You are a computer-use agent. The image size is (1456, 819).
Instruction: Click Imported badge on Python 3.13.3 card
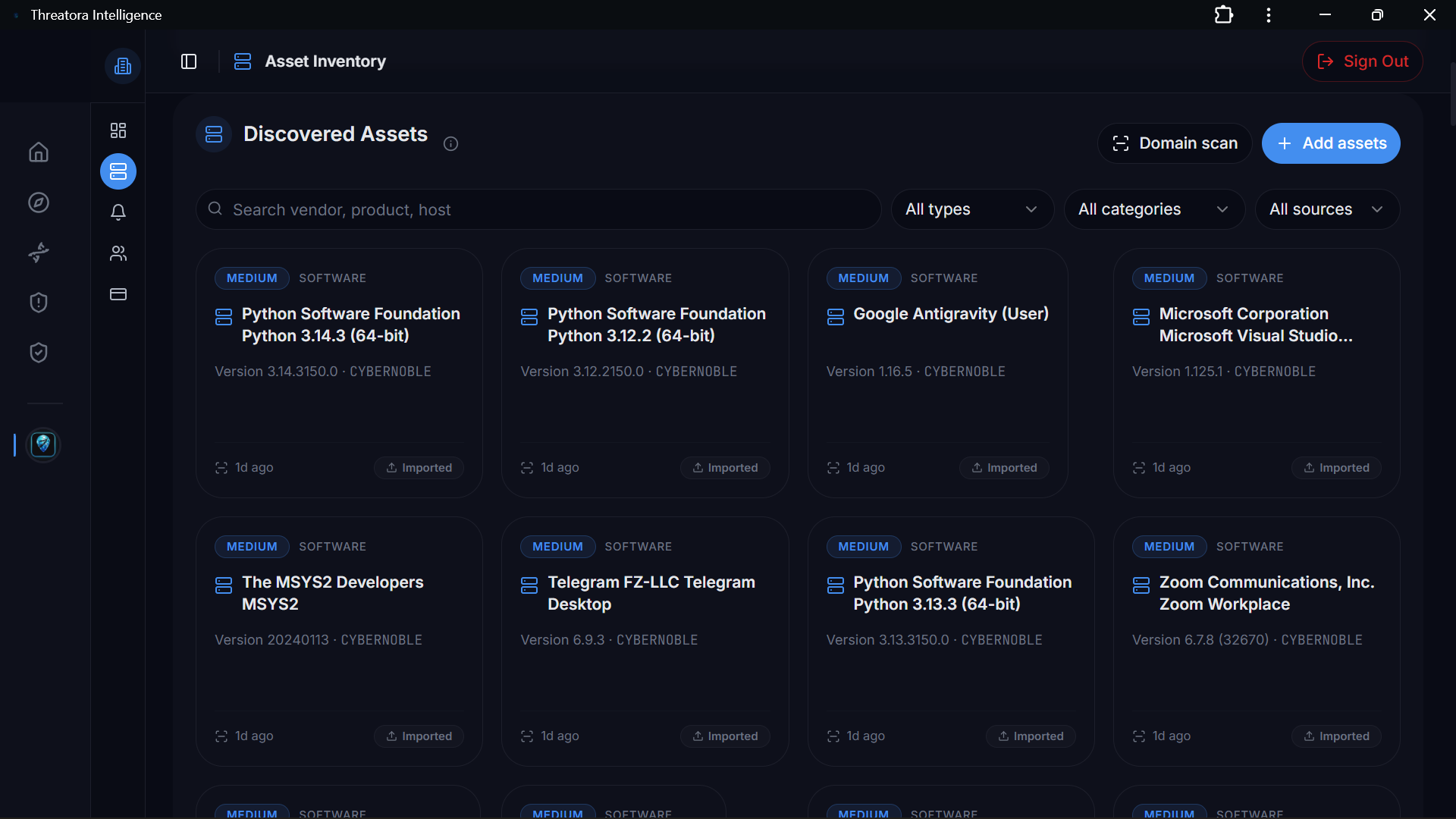(x=1031, y=736)
